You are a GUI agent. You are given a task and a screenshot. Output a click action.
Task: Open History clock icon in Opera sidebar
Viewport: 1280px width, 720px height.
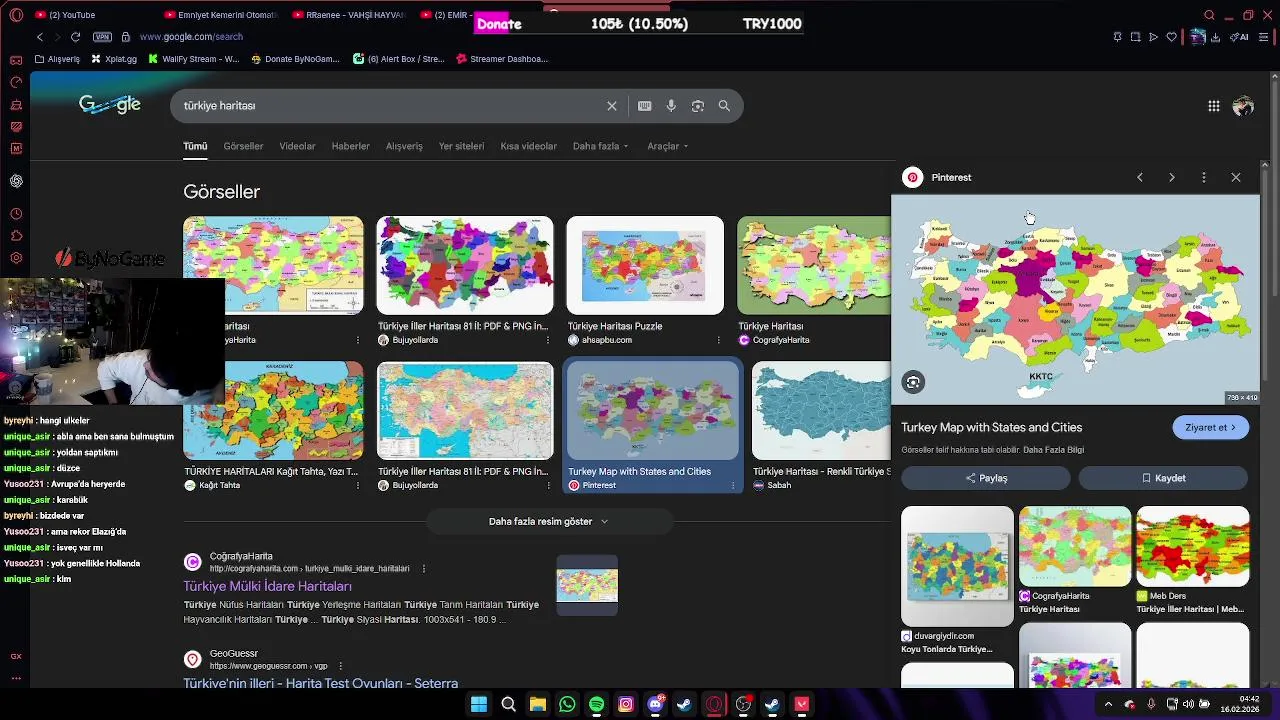click(x=16, y=214)
